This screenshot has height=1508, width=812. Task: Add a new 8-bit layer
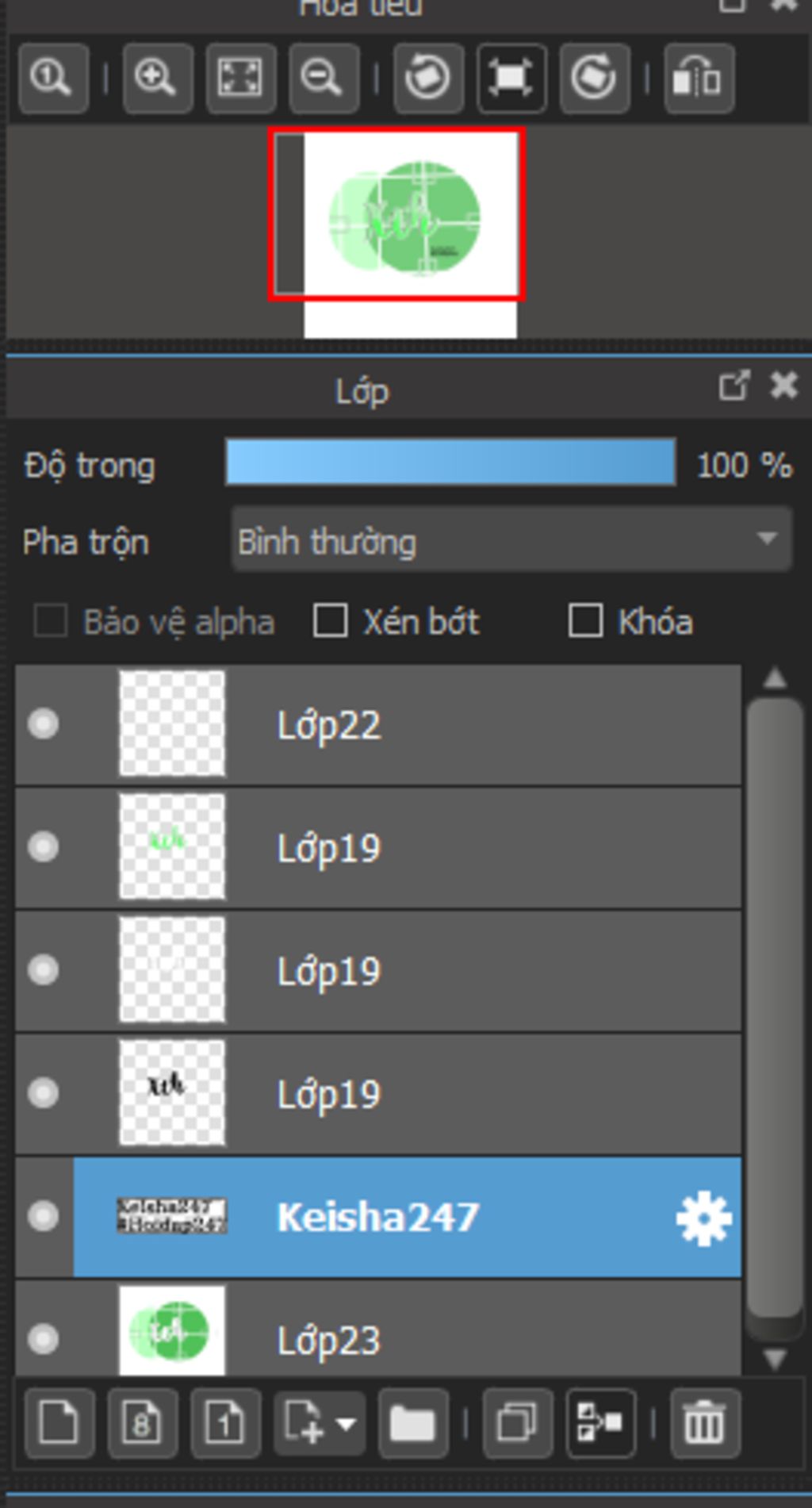[143, 1423]
